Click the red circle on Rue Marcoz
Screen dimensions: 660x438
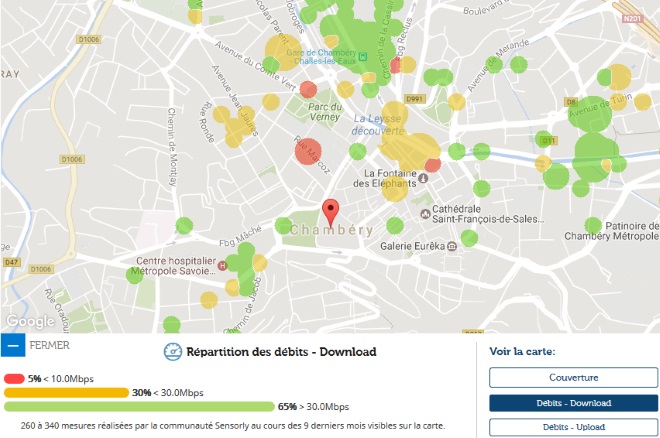tap(307, 149)
